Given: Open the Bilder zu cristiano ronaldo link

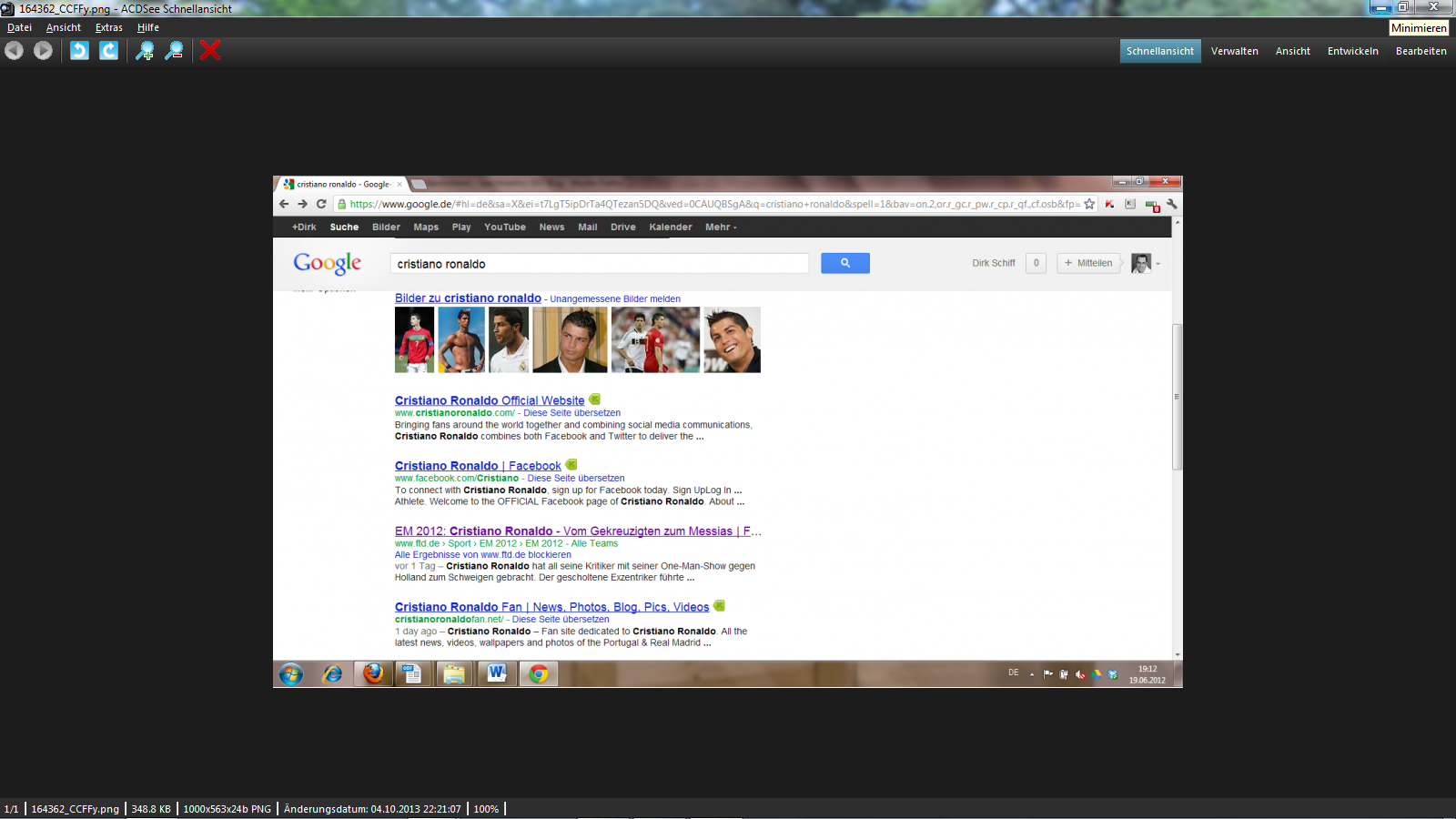Looking at the screenshot, I should click(468, 298).
